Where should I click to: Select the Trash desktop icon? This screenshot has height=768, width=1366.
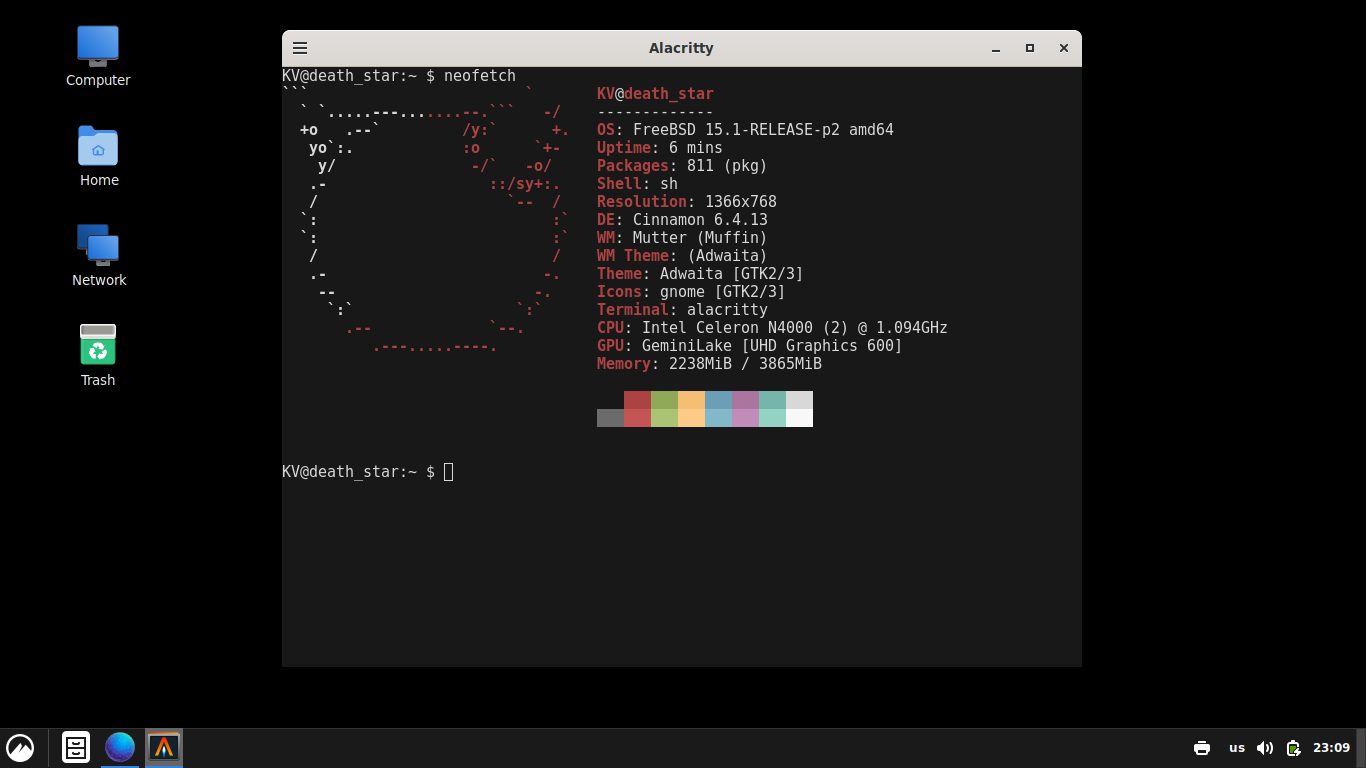[98, 357]
